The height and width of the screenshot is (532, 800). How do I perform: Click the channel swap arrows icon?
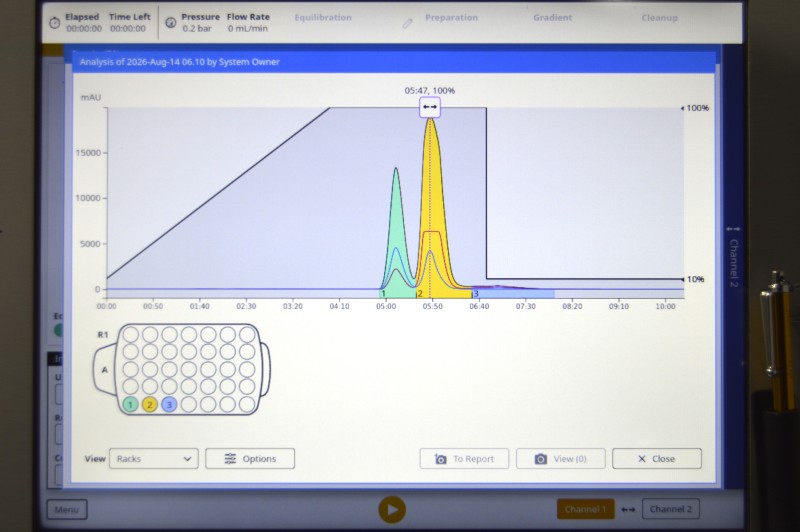(628, 510)
